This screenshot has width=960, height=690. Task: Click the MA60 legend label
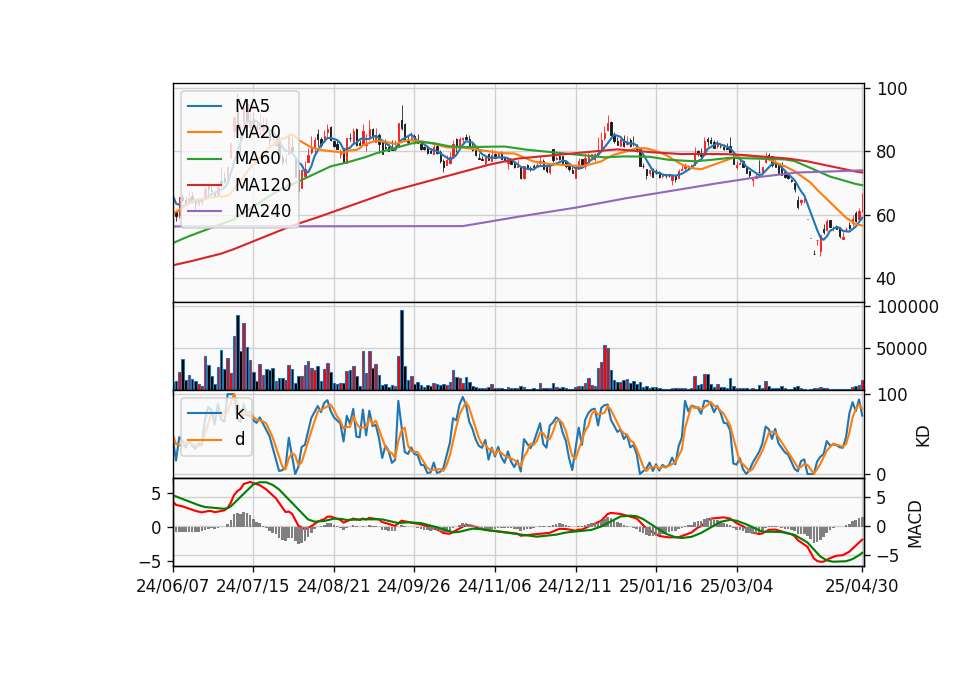[257, 158]
